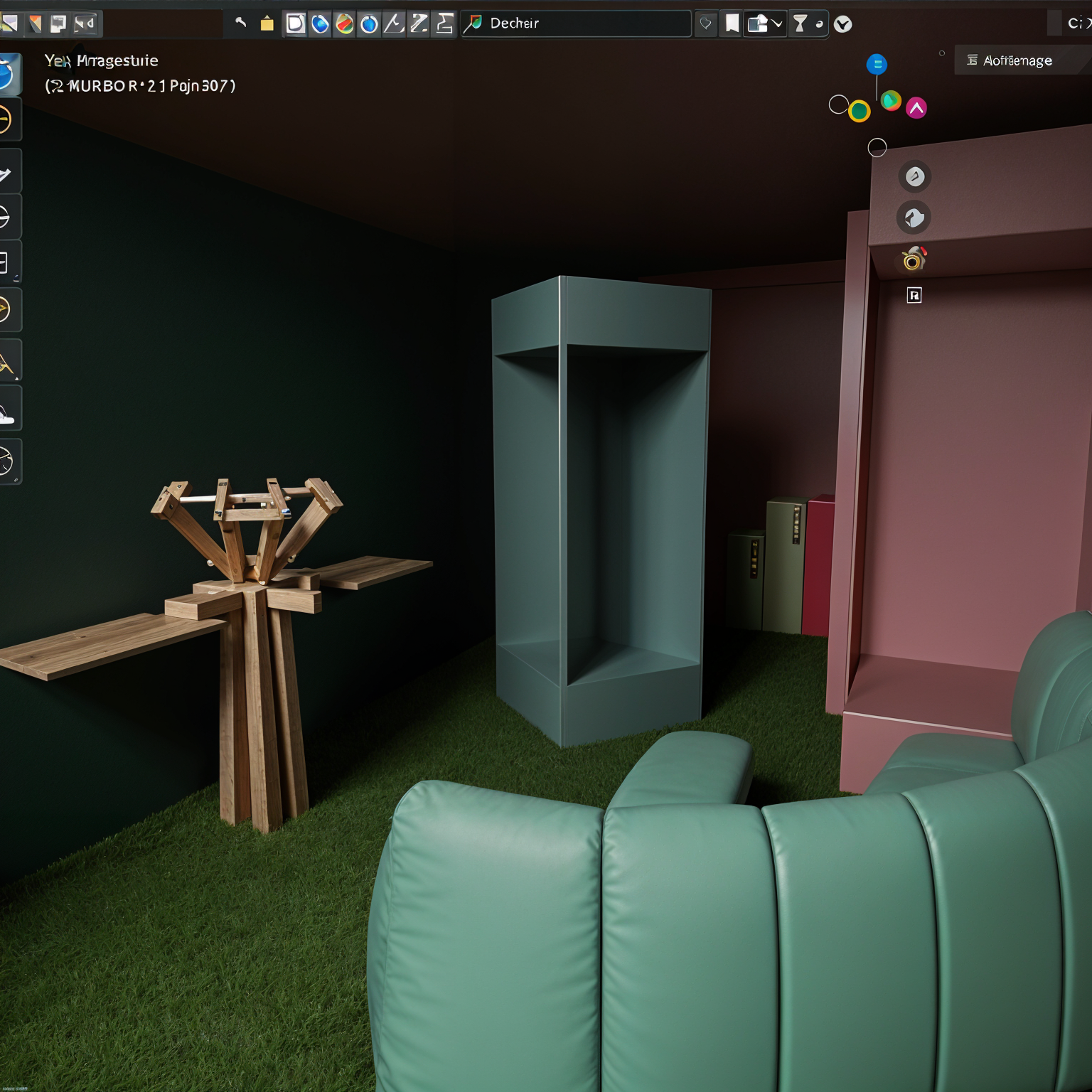The height and width of the screenshot is (1092, 1092).
Task: Click the magenta axis handle with chevron
Action: pos(916,108)
